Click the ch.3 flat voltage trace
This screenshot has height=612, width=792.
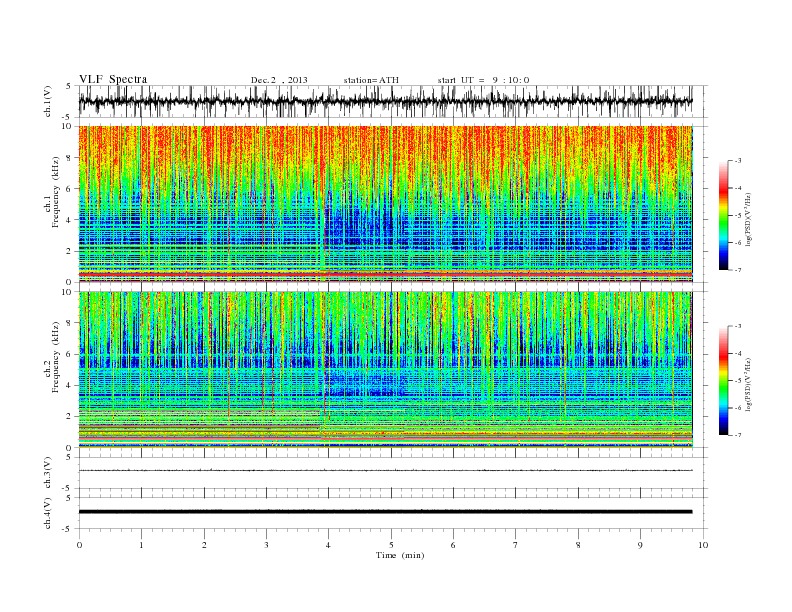385,471
